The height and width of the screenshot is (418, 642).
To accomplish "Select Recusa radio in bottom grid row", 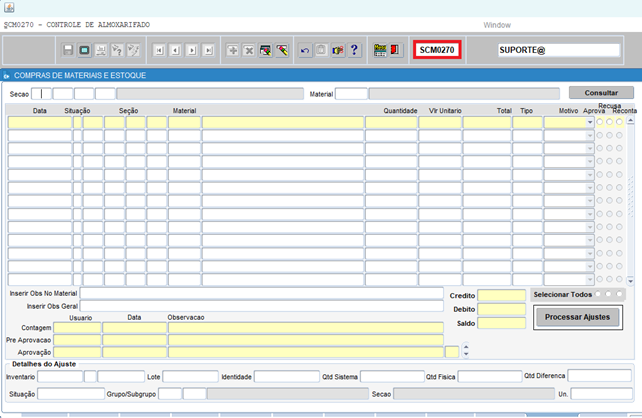I will coord(610,279).
